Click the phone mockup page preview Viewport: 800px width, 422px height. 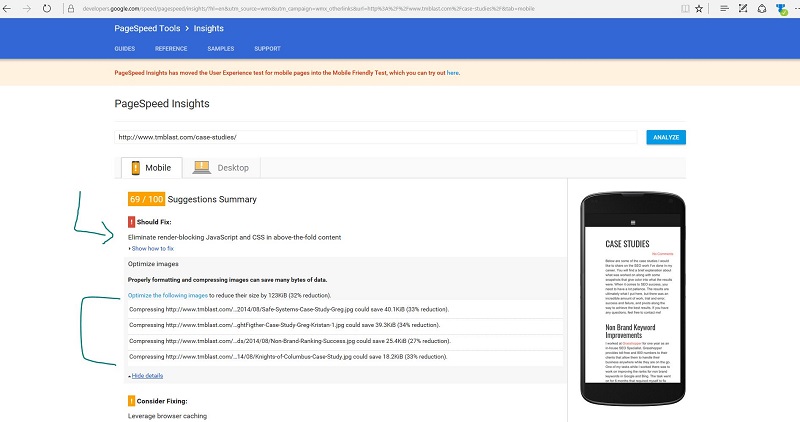(633, 305)
